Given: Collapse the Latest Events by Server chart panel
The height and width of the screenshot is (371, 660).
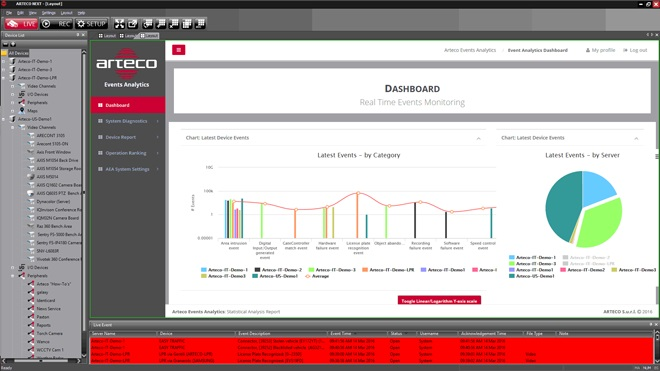Looking at the screenshot, I should (x=636, y=138).
